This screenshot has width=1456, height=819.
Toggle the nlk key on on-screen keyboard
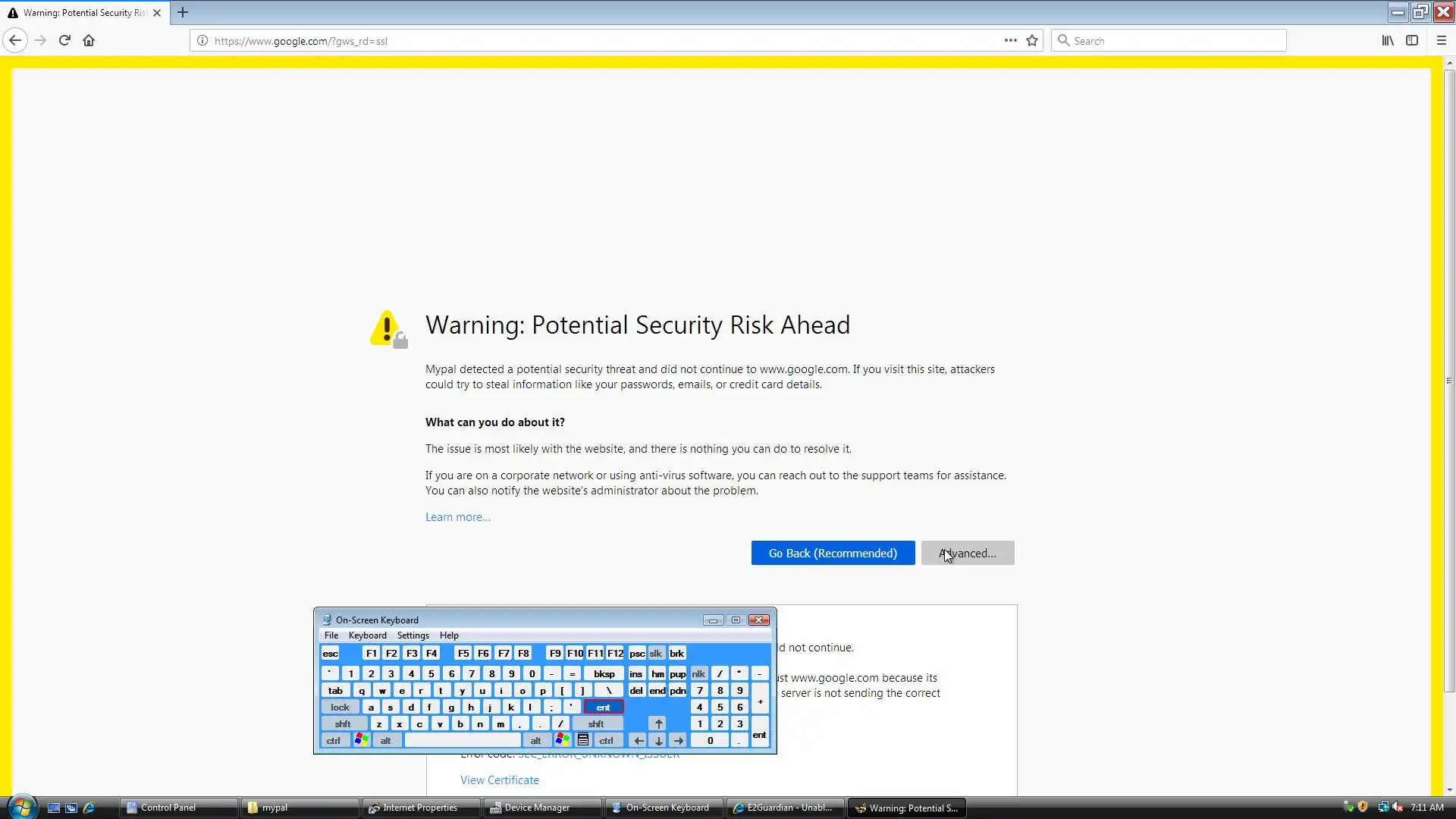point(698,673)
